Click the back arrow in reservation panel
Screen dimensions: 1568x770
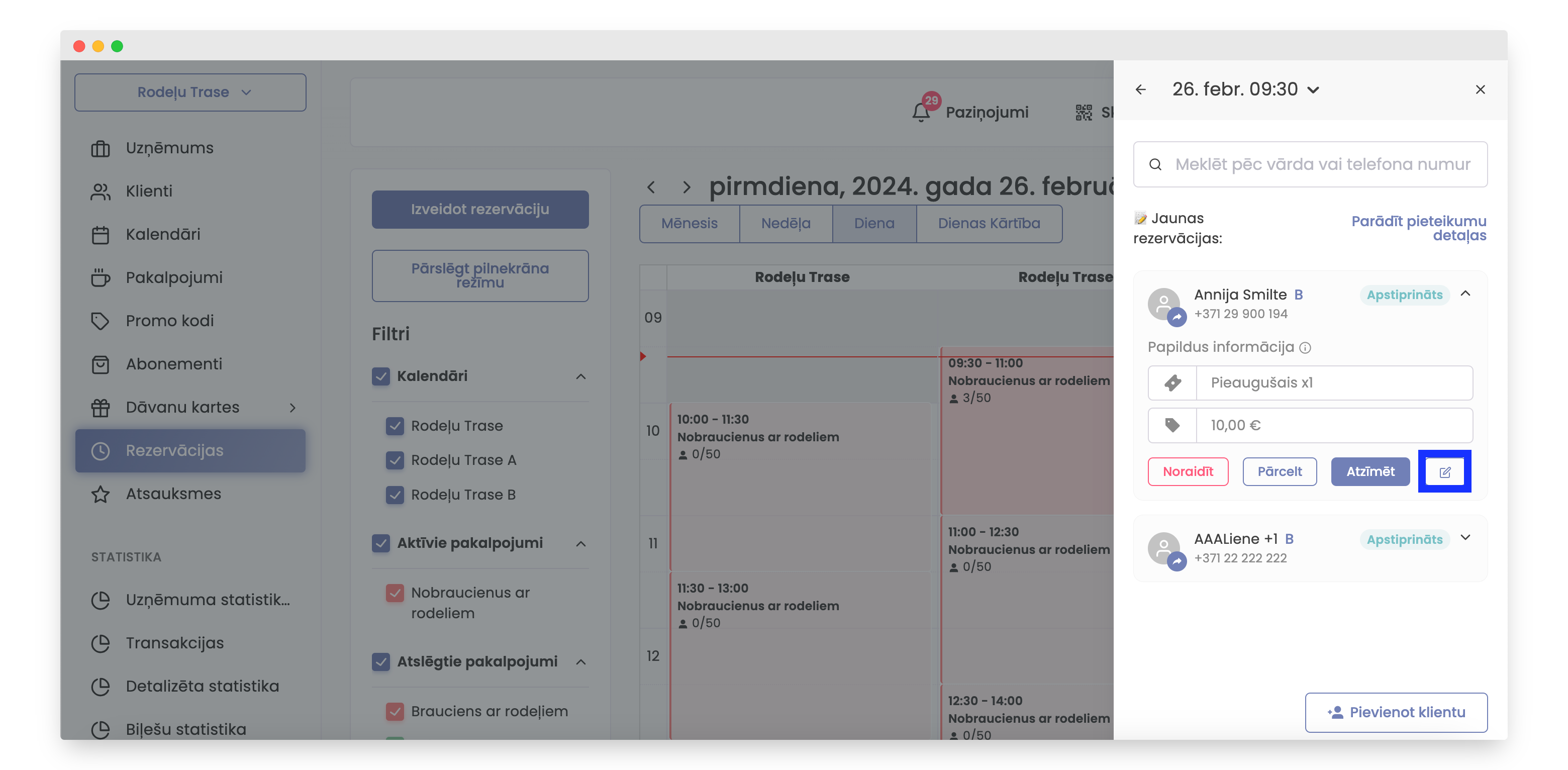coord(1141,89)
